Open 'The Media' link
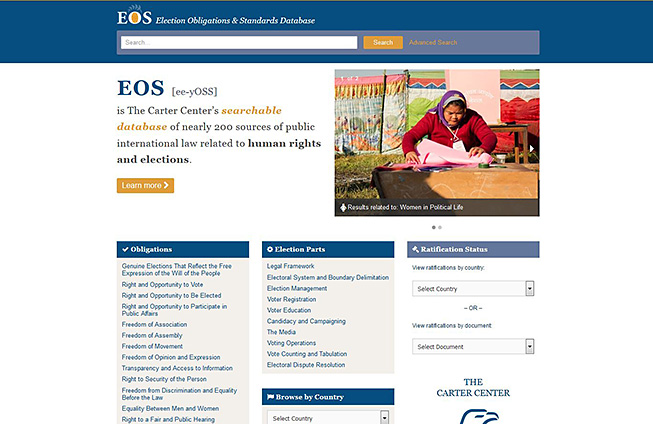 (282, 332)
